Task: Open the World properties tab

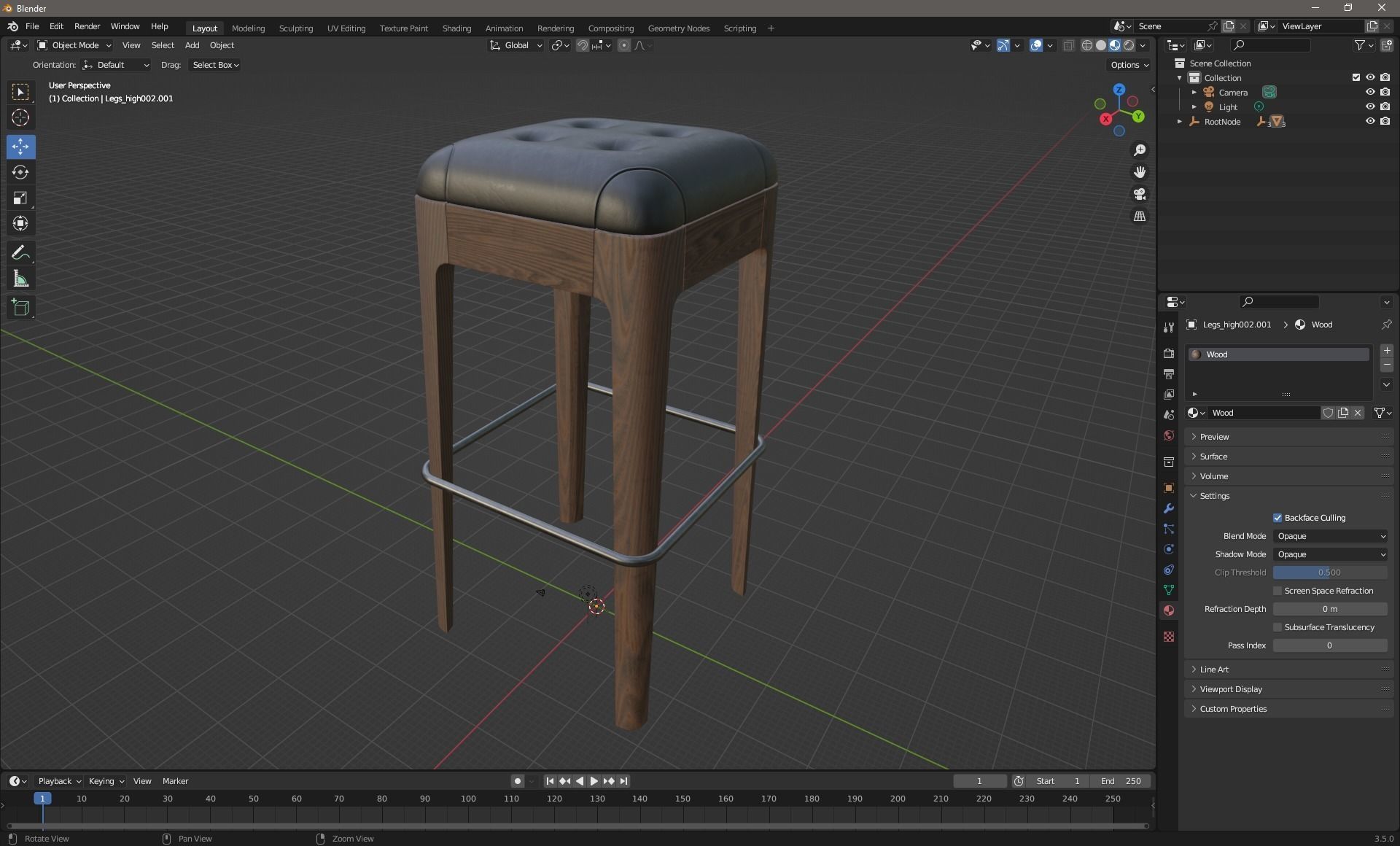Action: [1169, 435]
